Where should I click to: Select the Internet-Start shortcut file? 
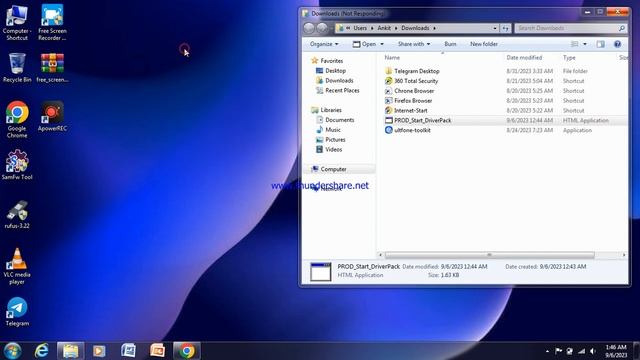(x=406, y=110)
